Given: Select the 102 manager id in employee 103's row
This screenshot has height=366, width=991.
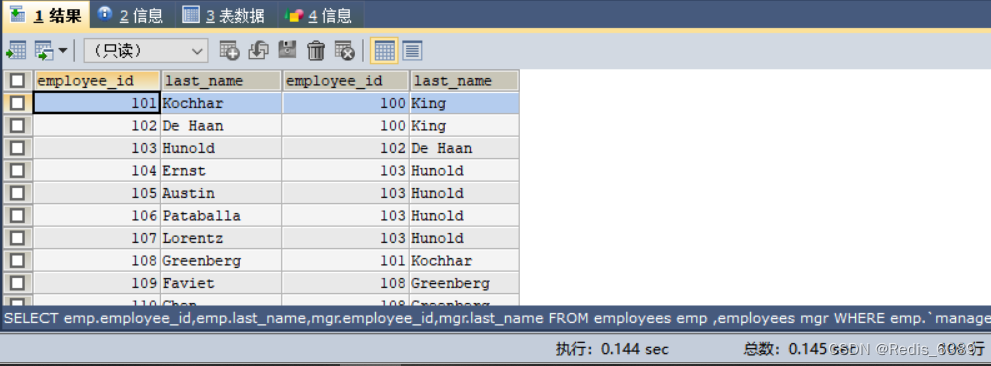Looking at the screenshot, I should 345,149.
